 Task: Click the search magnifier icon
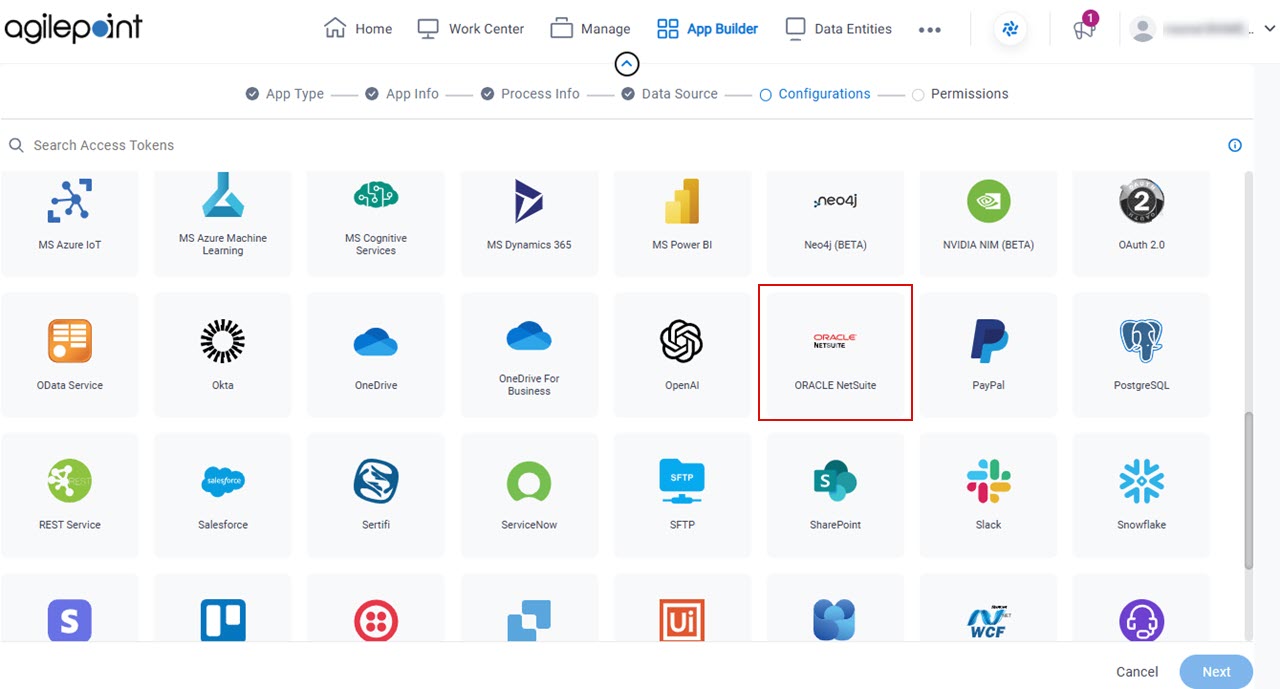click(x=16, y=145)
